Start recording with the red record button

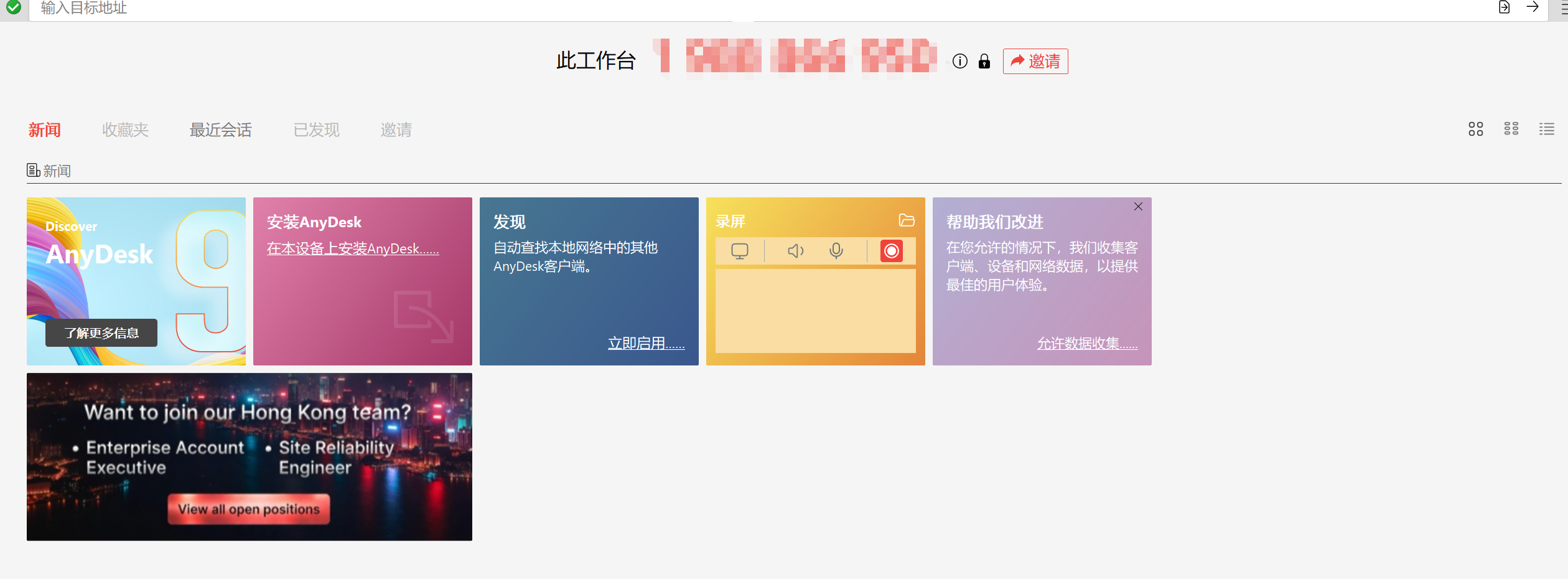point(892,251)
